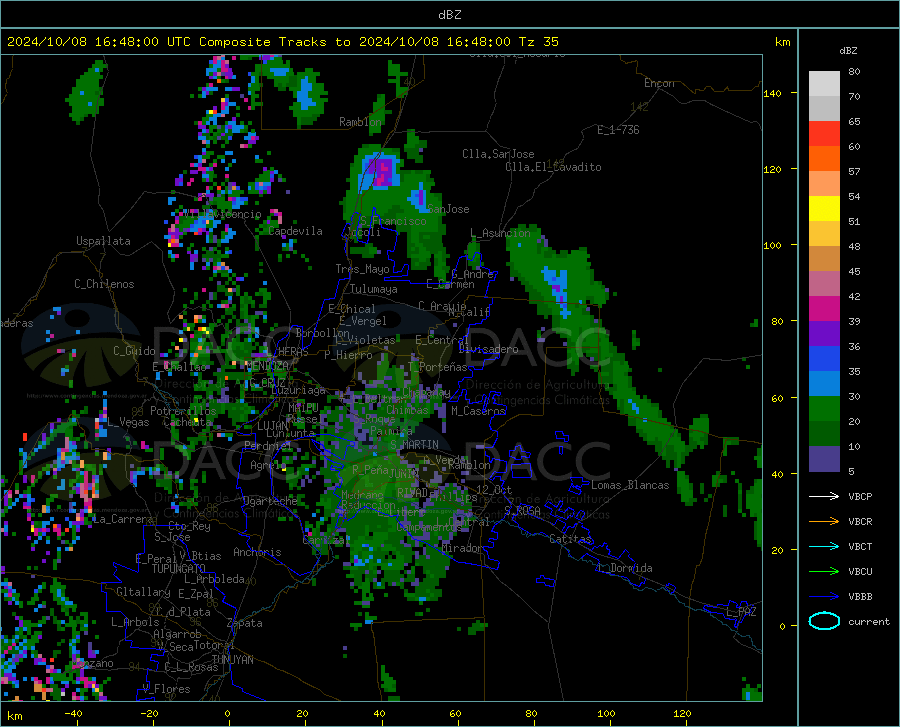Click the Anchoris map label
900x727 pixels.
click(x=257, y=552)
